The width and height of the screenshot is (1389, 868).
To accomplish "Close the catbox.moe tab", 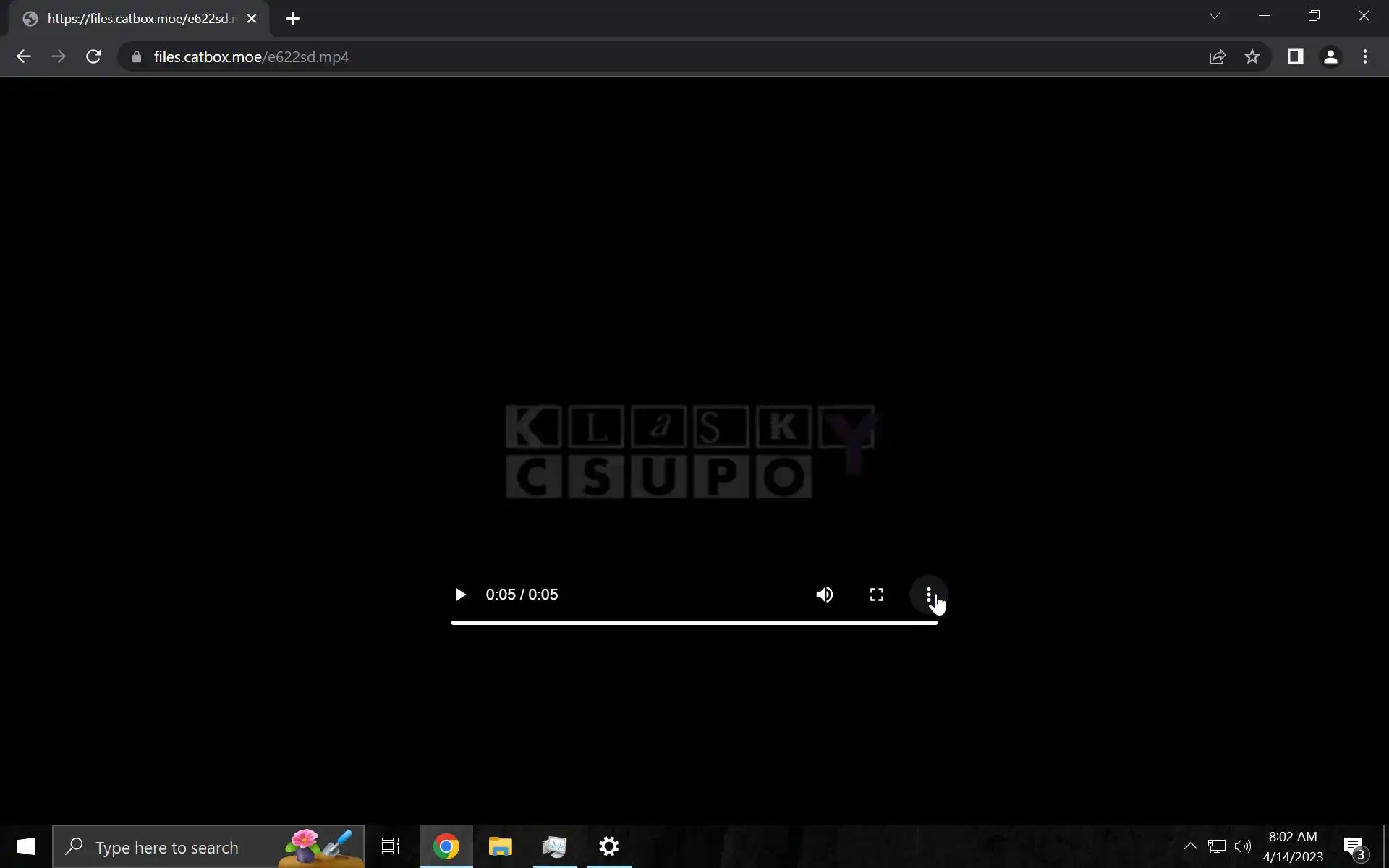I will tap(252, 19).
